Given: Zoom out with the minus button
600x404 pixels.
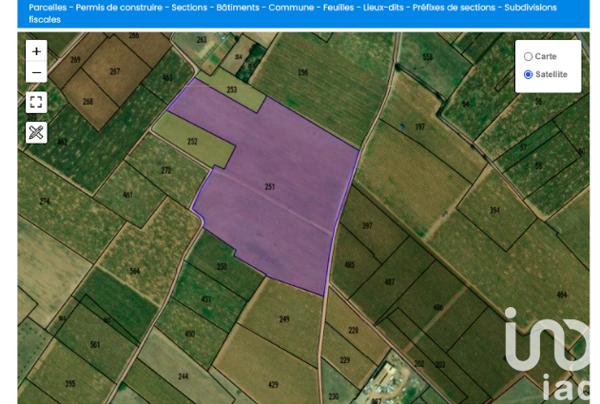Looking at the screenshot, I should pyautogui.click(x=37, y=72).
